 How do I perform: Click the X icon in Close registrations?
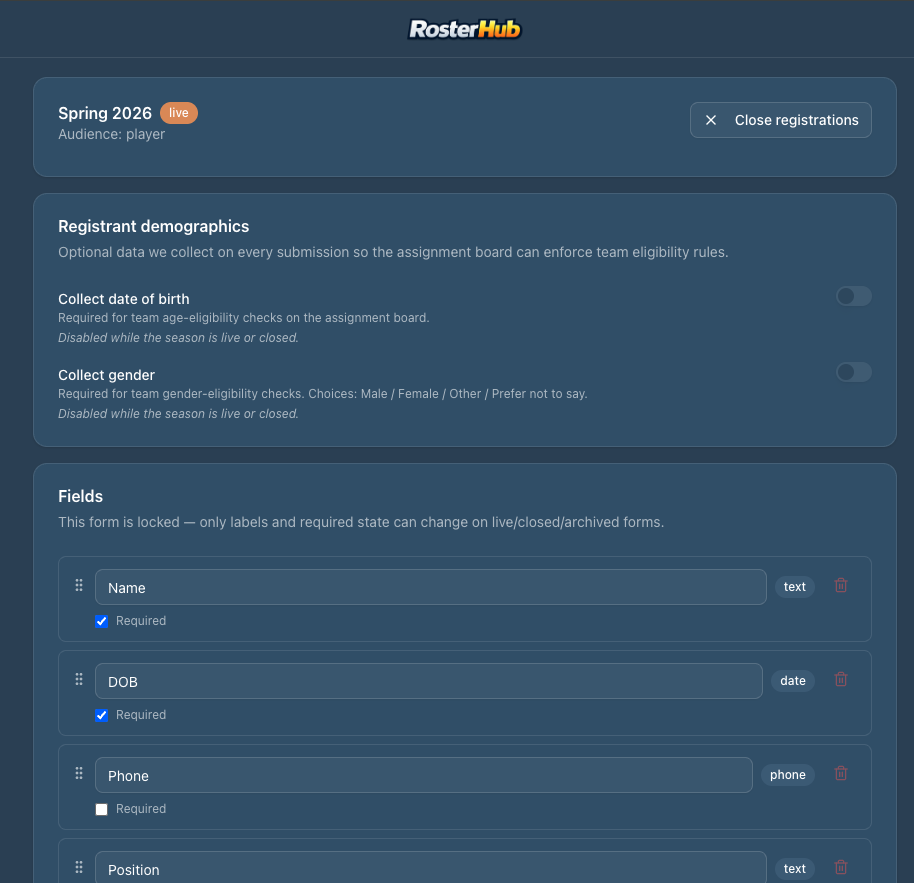point(711,120)
